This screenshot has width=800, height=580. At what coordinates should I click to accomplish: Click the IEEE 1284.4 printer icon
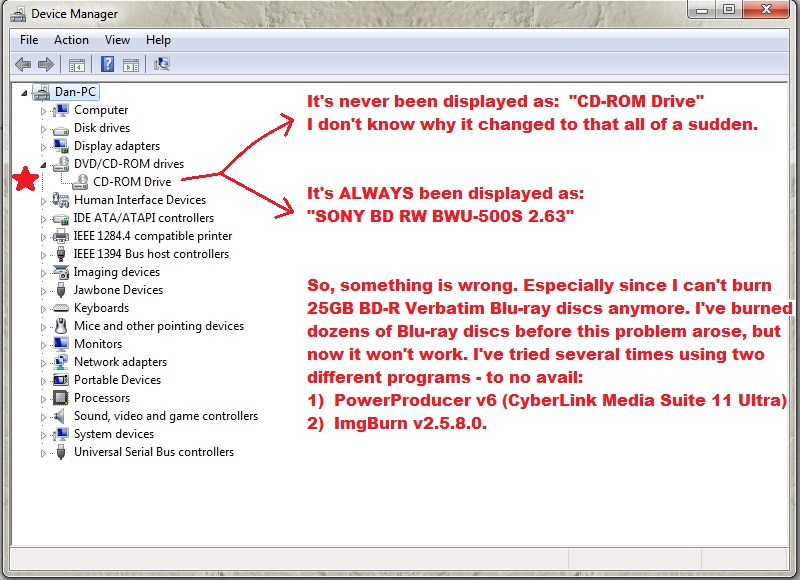(x=61, y=236)
